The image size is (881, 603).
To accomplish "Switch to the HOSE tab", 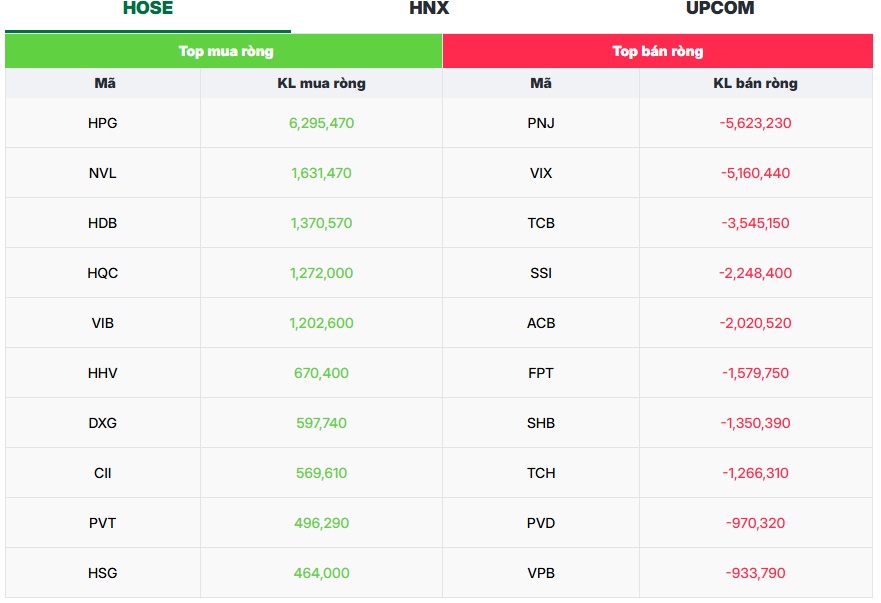I will pos(148,8).
